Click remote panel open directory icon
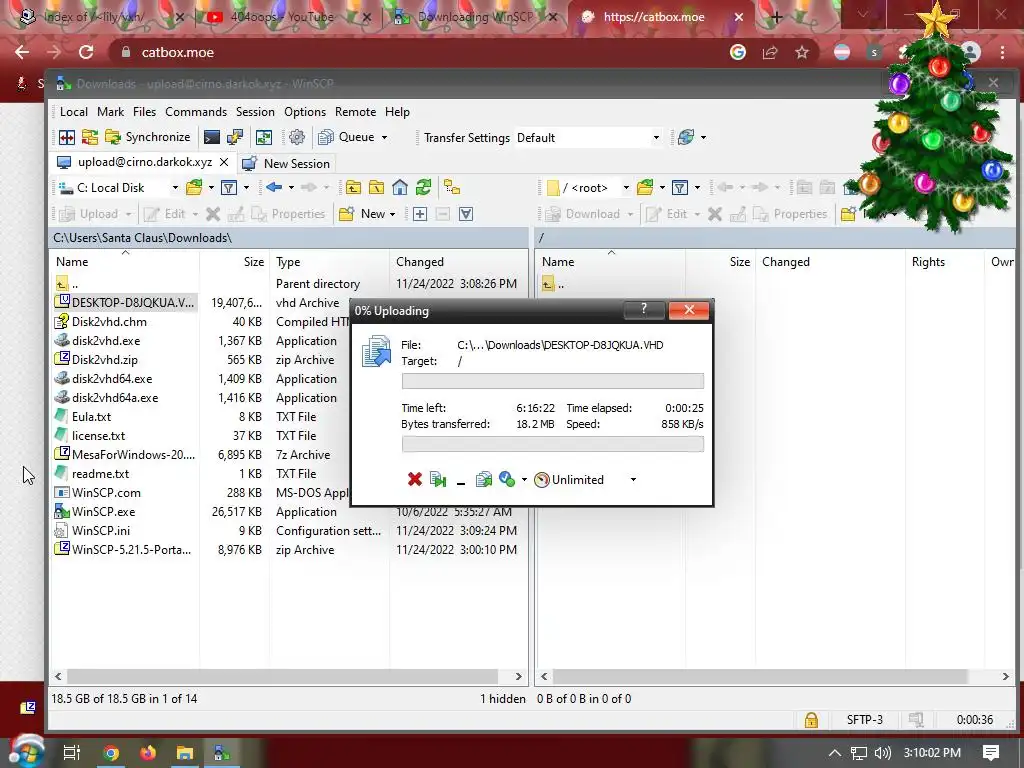 645,188
